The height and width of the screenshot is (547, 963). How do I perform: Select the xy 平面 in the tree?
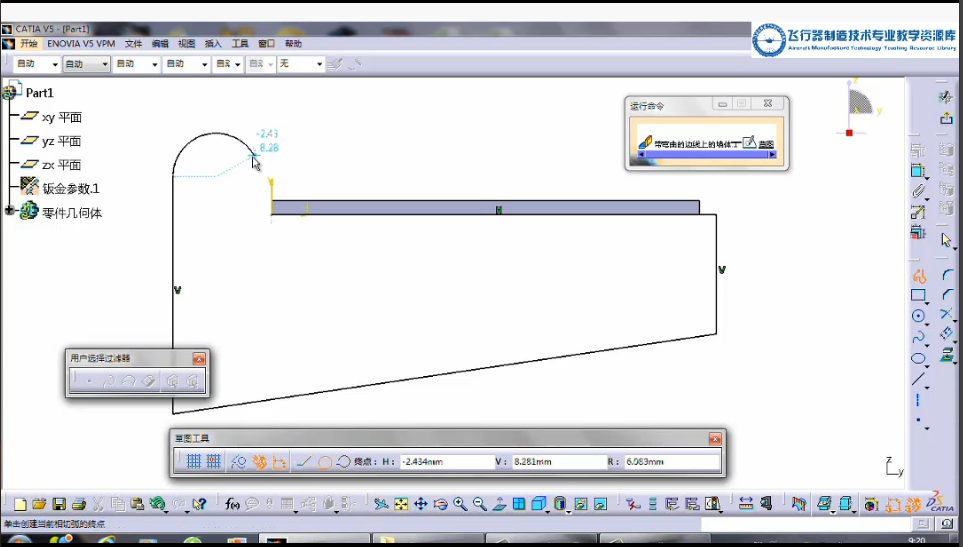coord(60,117)
